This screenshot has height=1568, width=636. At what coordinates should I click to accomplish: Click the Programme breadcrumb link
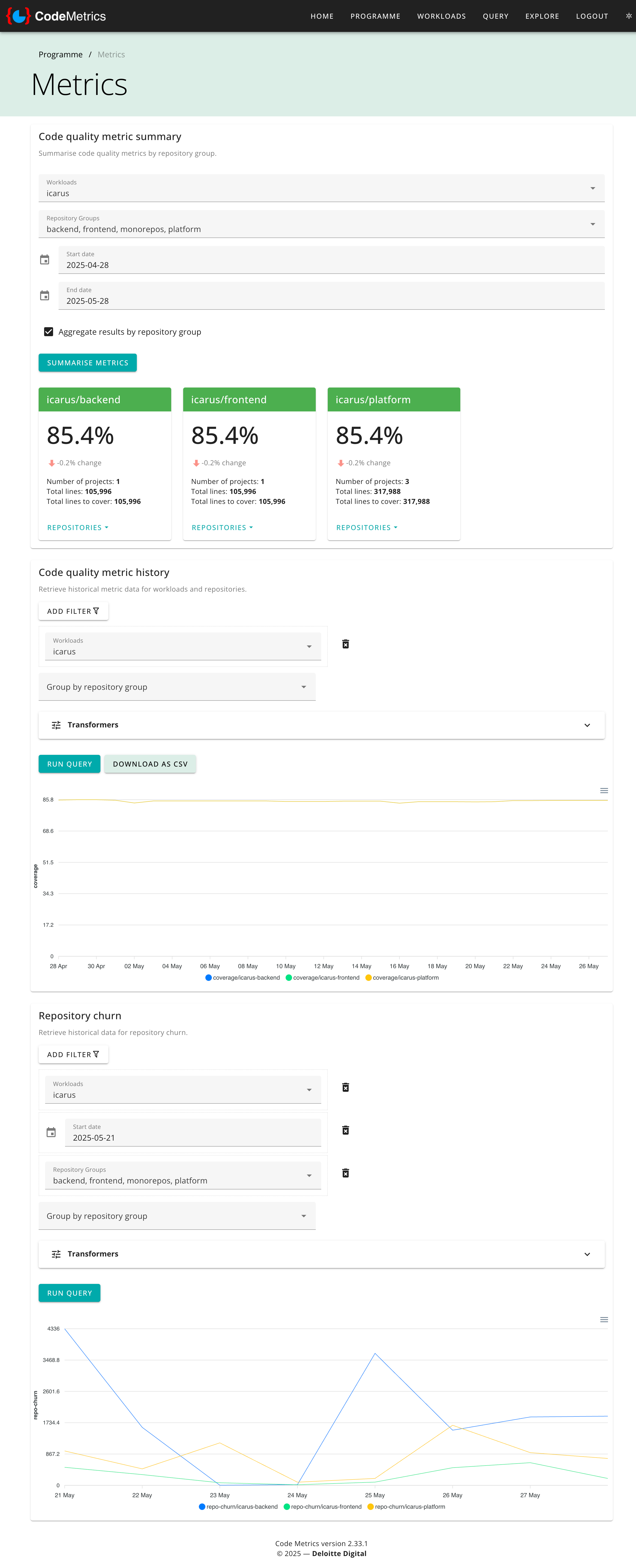[60, 55]
